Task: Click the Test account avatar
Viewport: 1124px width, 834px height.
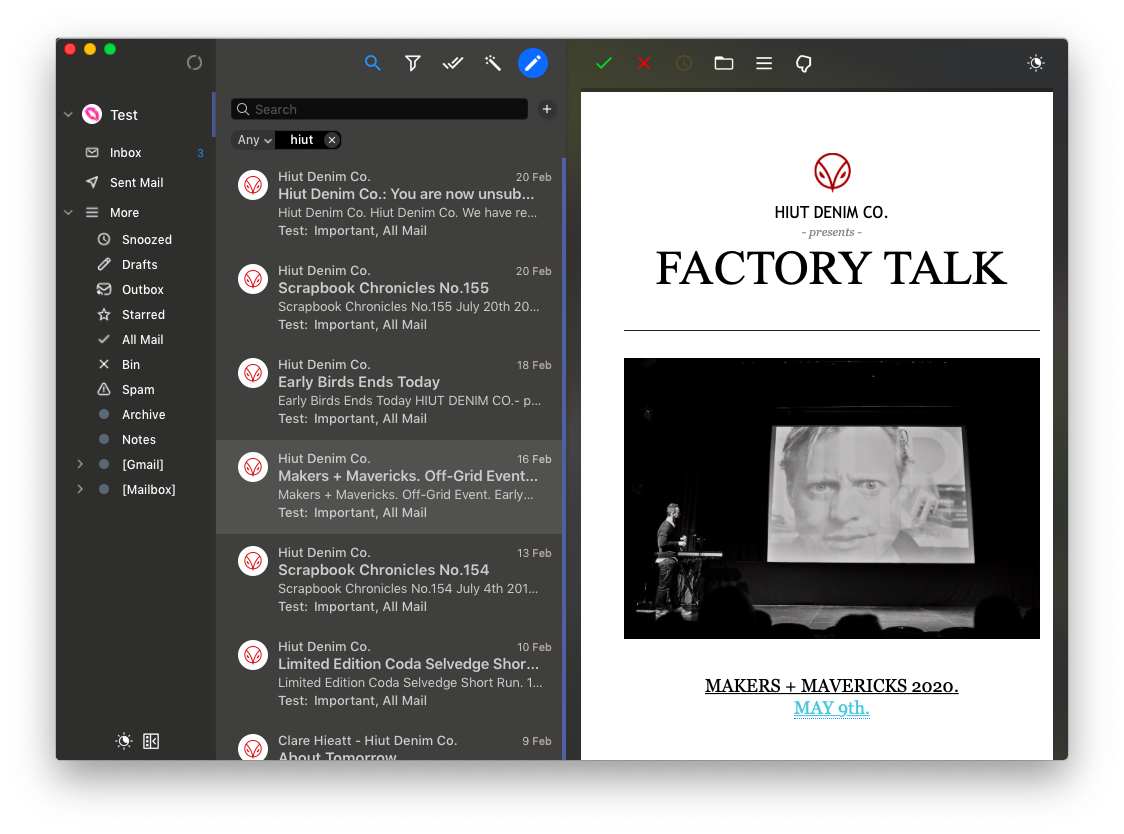Action: [92, 114]
